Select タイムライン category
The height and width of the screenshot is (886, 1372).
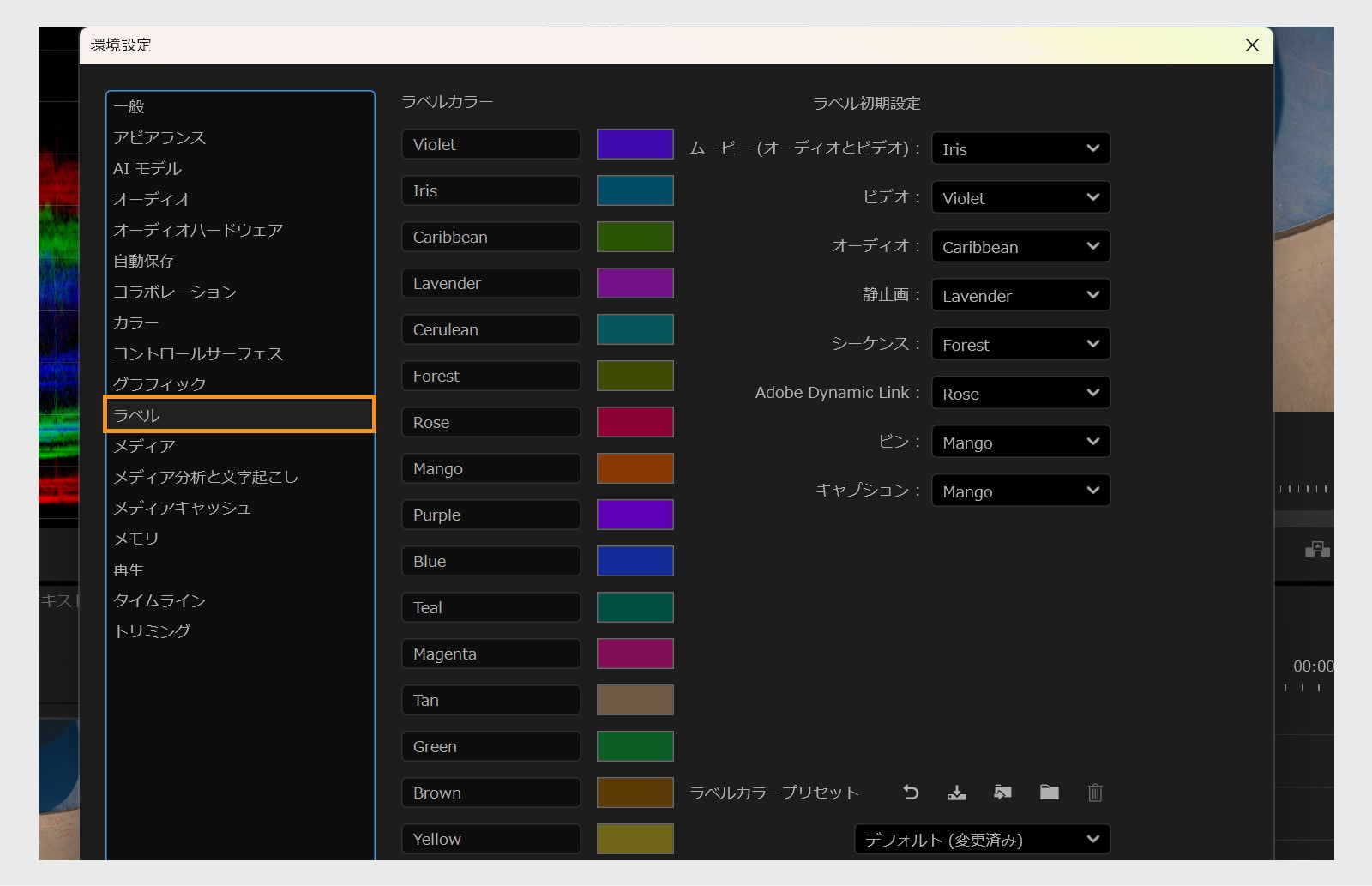click(x=240, y=600)
